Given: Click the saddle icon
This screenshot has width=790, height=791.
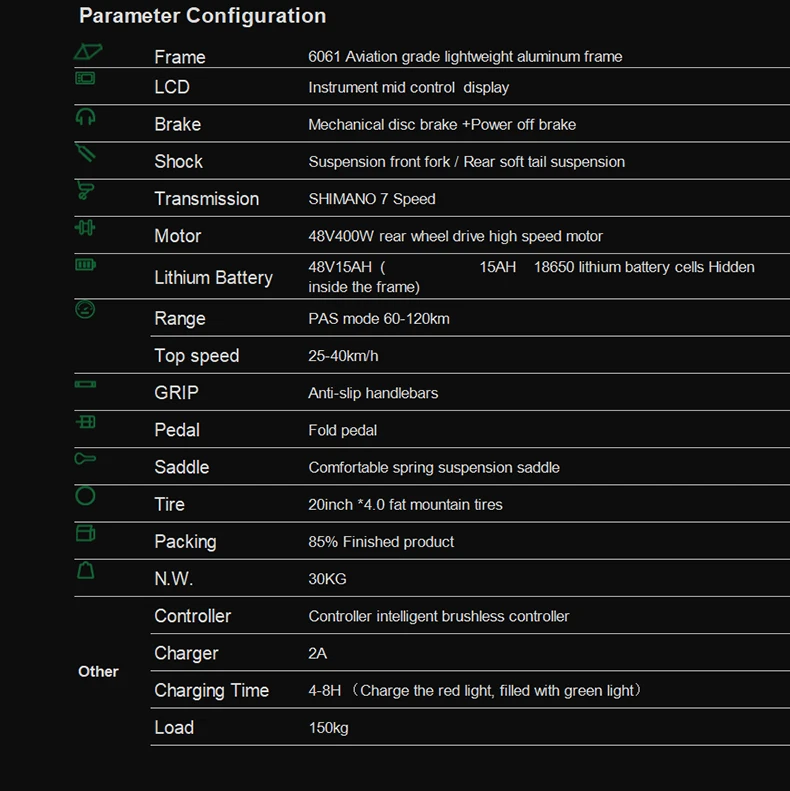Looking at the screenshot, I should [x=86, y=458].
